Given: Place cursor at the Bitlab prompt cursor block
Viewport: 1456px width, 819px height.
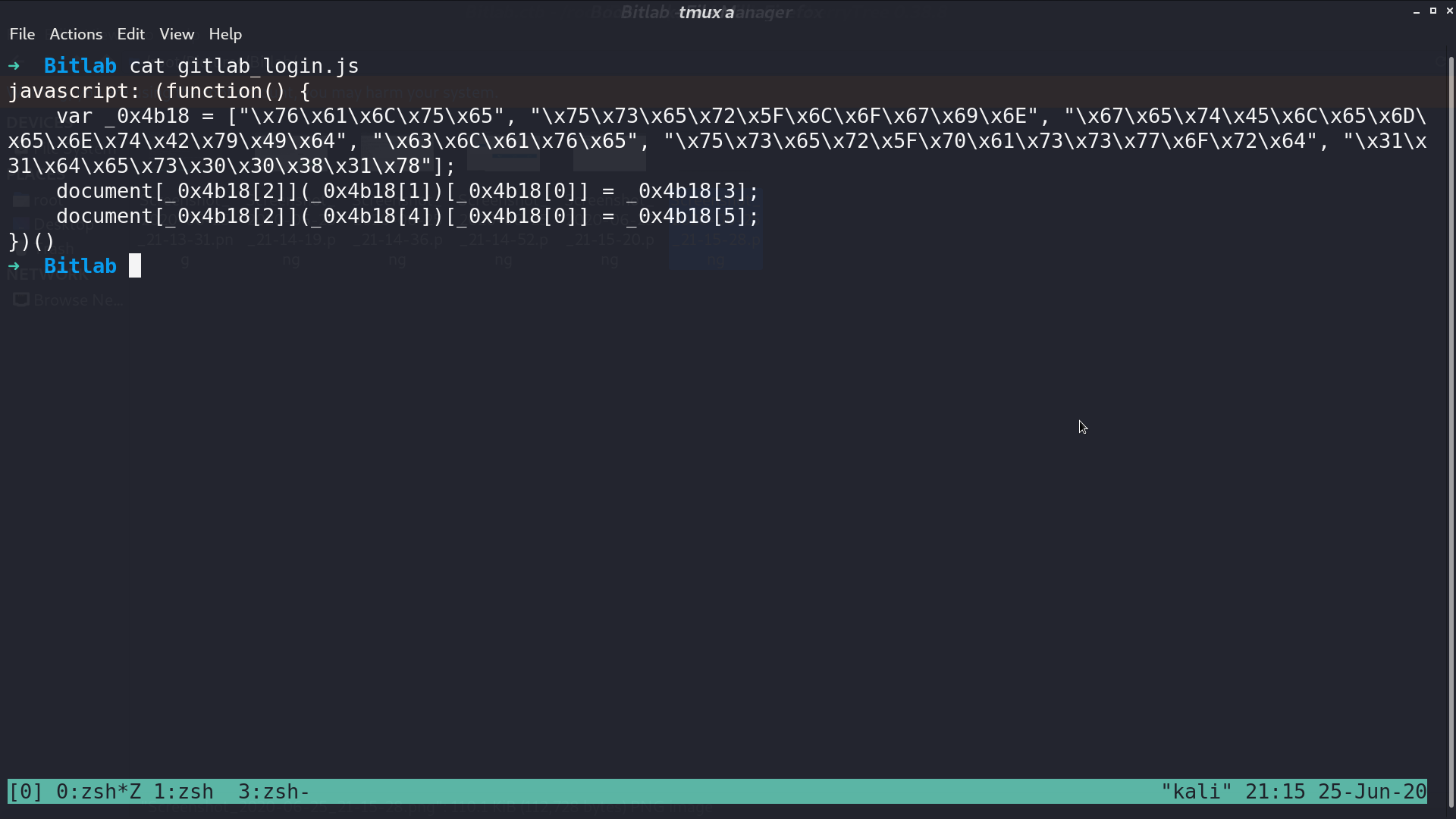Looking at the screenshot, I should point(135,265).
